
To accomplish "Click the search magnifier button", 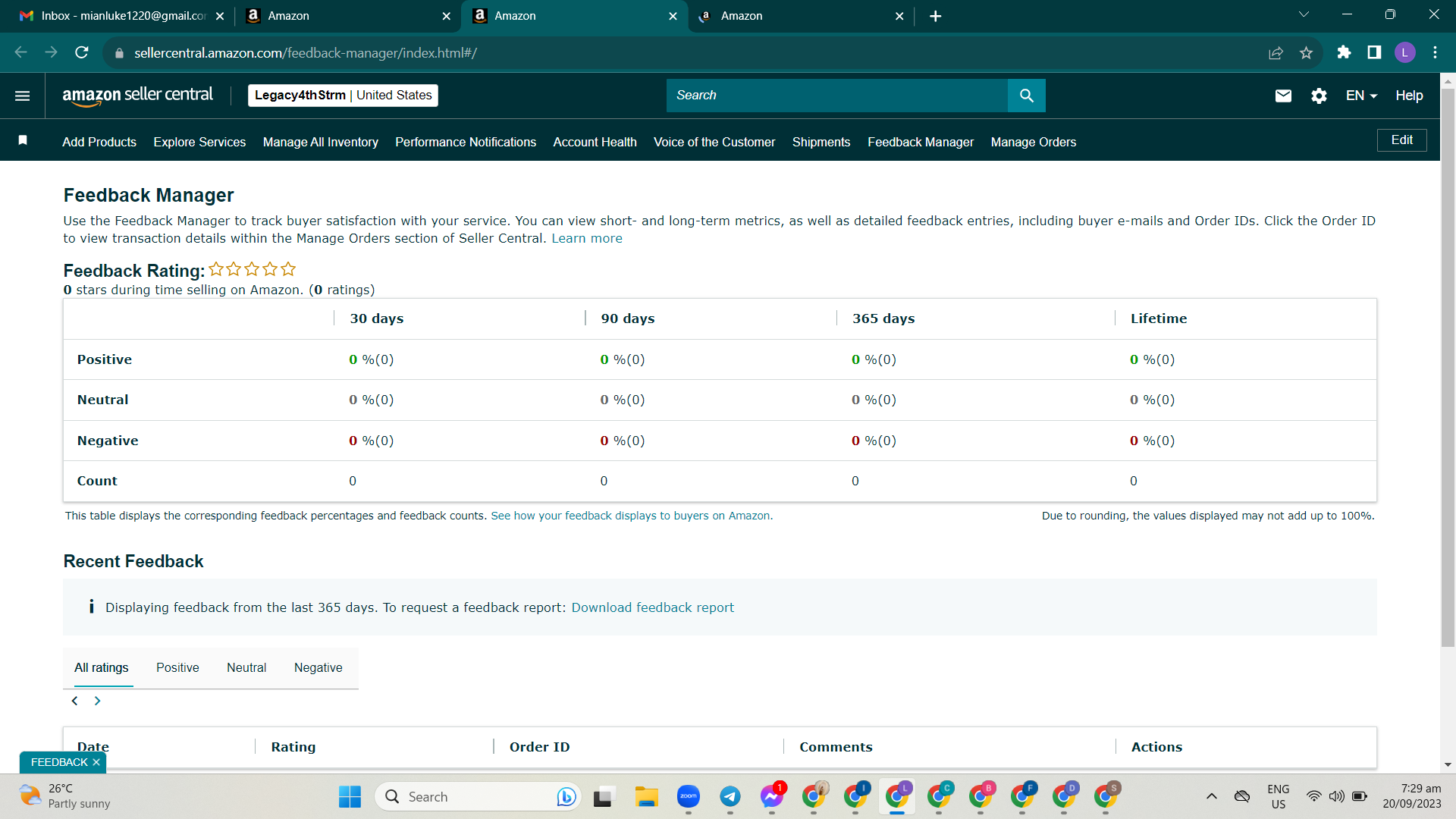I will click(x=1026, y=96).
